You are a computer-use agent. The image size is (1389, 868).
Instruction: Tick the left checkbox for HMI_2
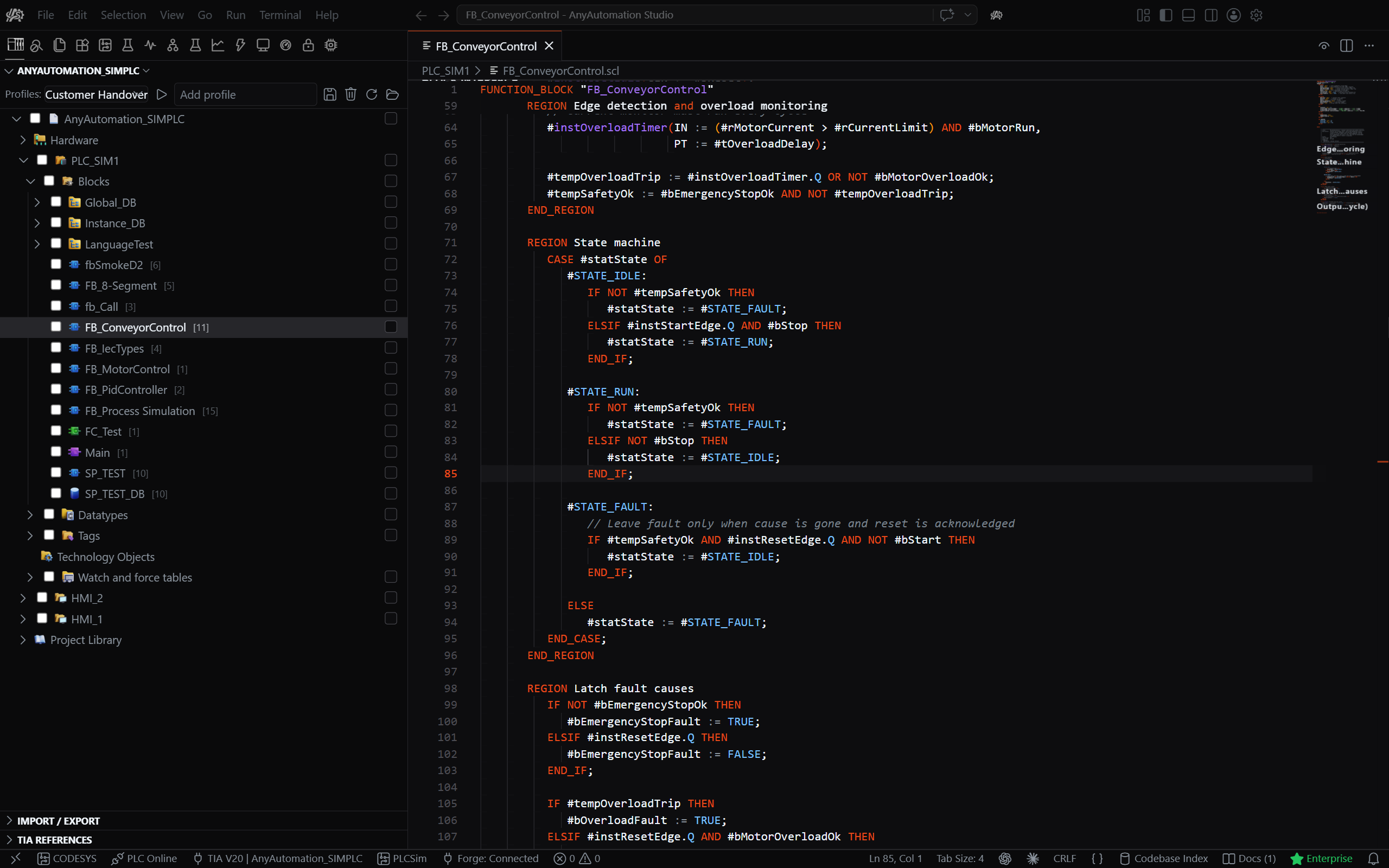(42, 598)
